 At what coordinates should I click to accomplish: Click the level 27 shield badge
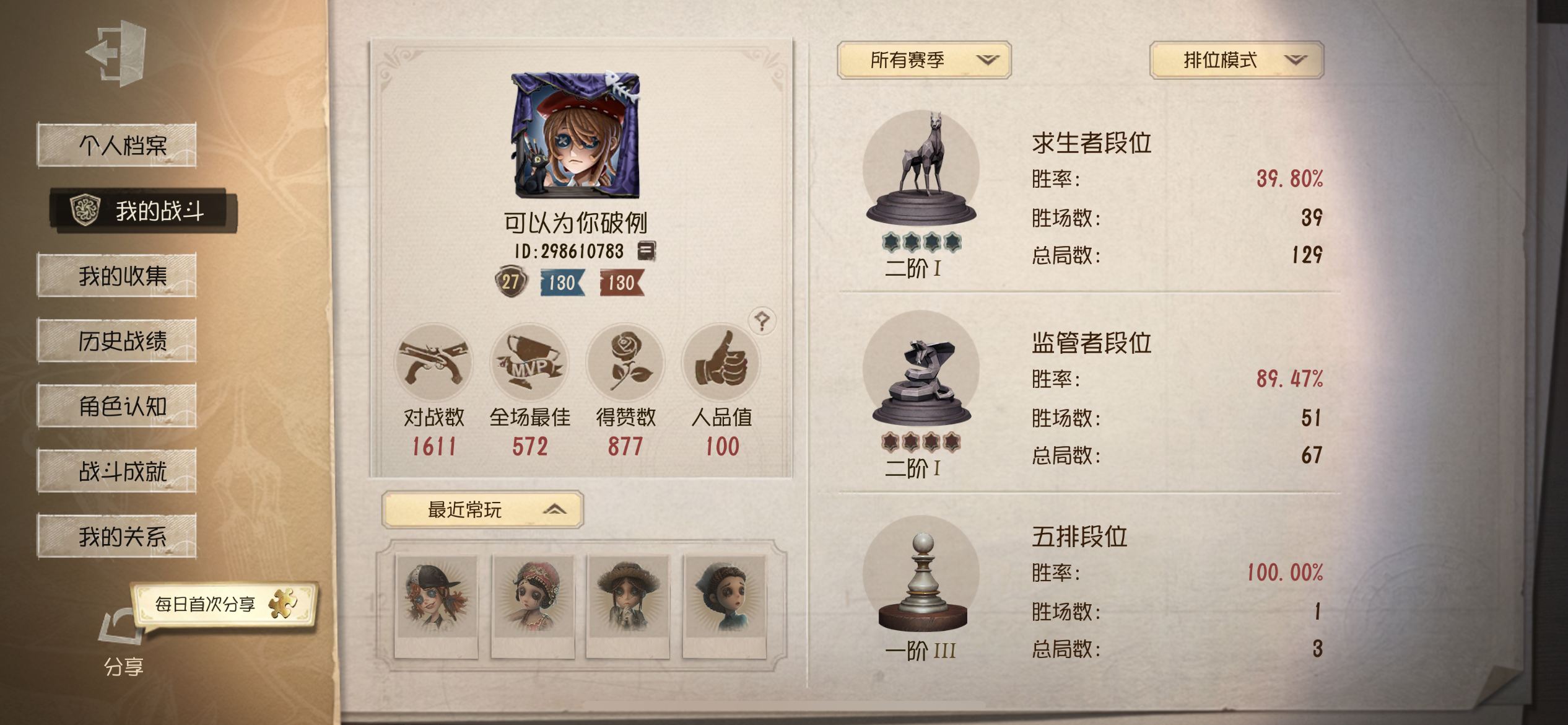click(510, 283)
